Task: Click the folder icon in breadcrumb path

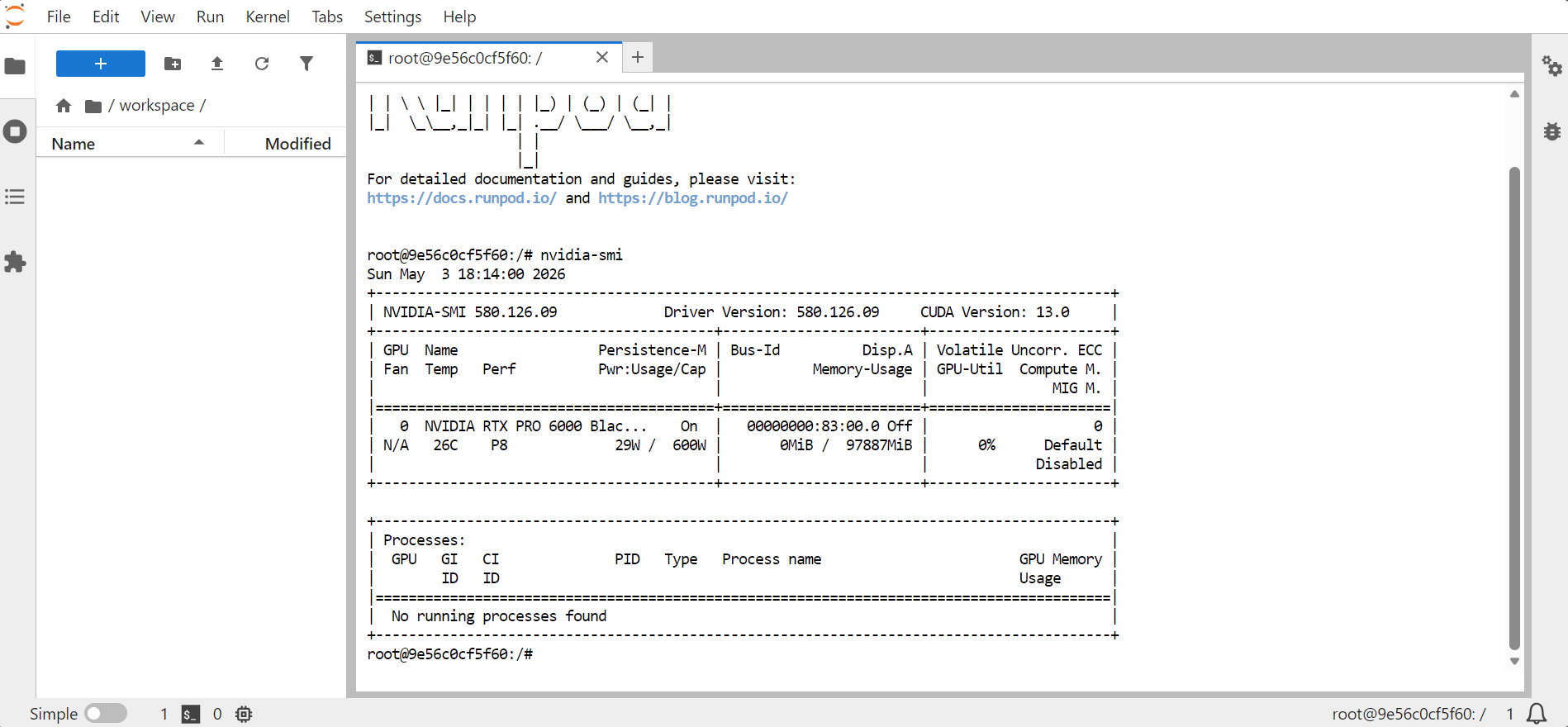Action: click(x=93, y=106)
